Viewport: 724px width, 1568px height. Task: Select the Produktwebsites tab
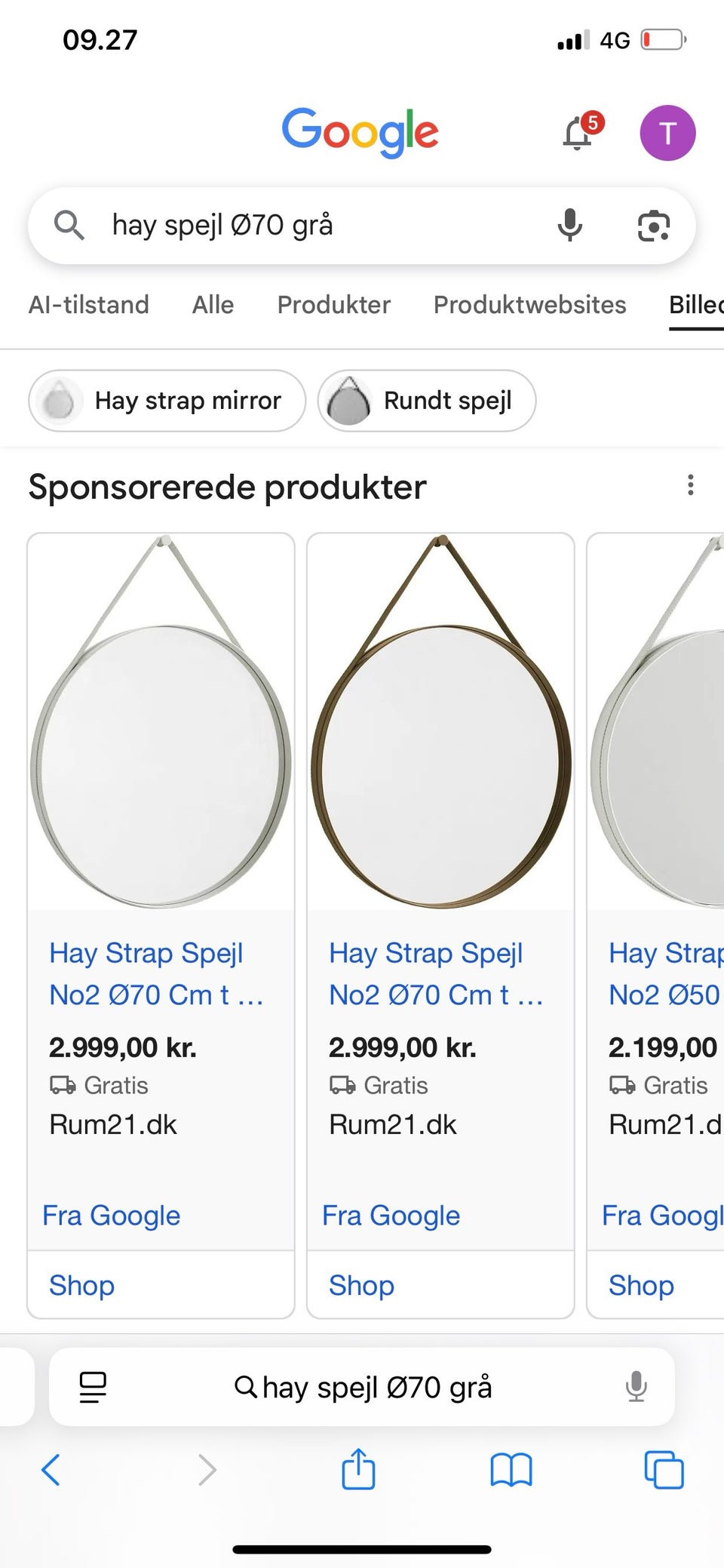(x=529, y=305)
